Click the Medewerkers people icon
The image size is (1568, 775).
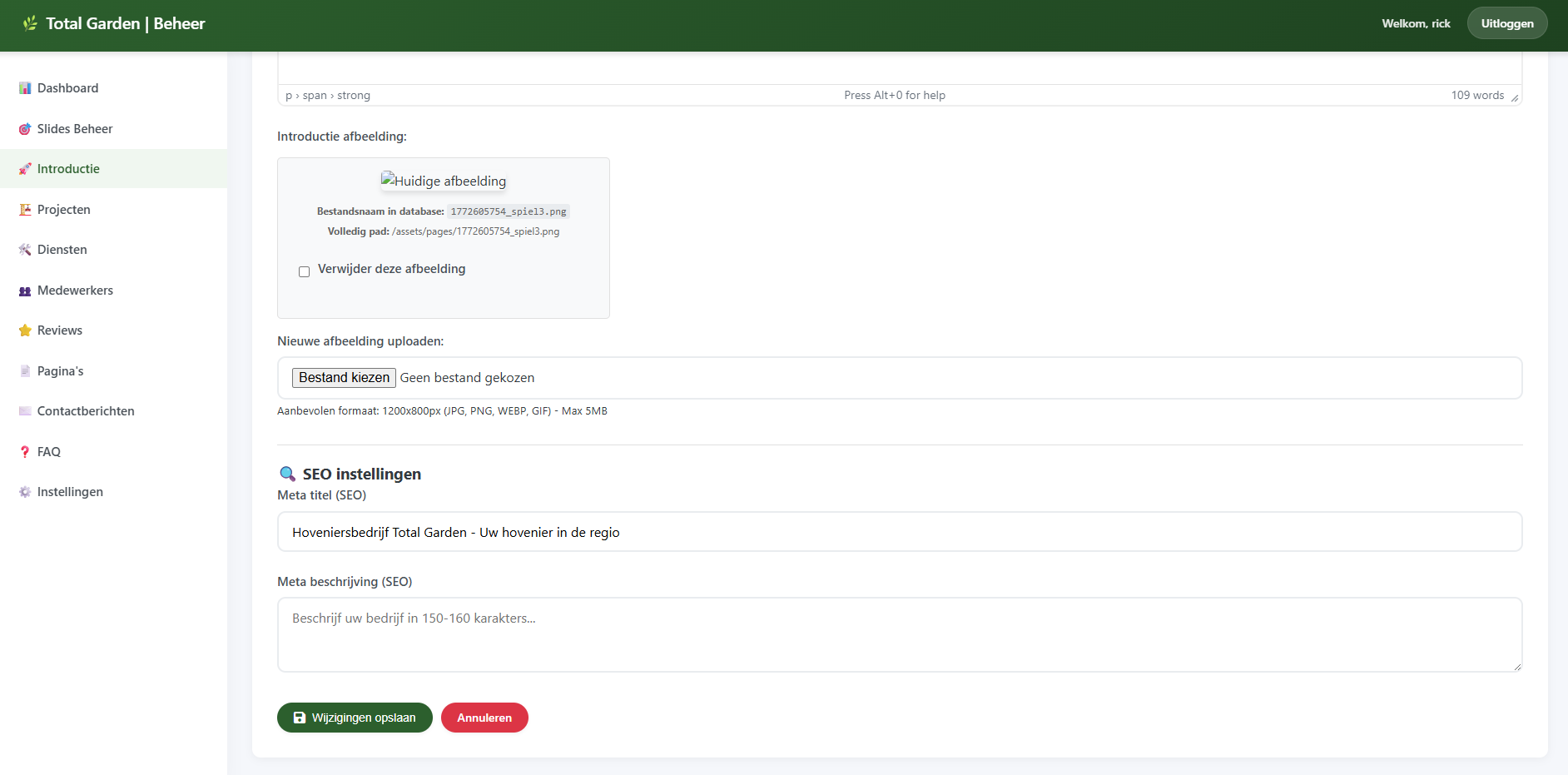point(25,291)
